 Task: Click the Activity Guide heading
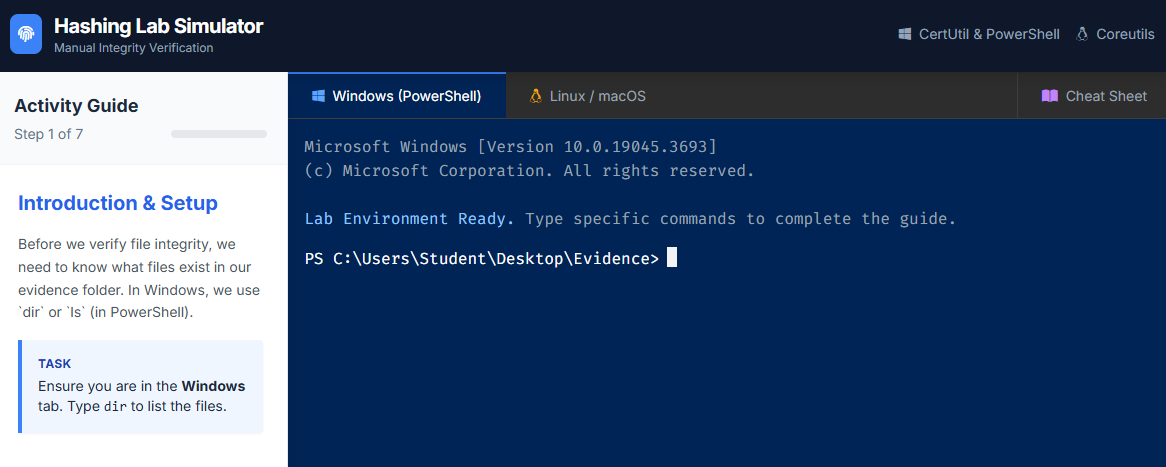76,106
